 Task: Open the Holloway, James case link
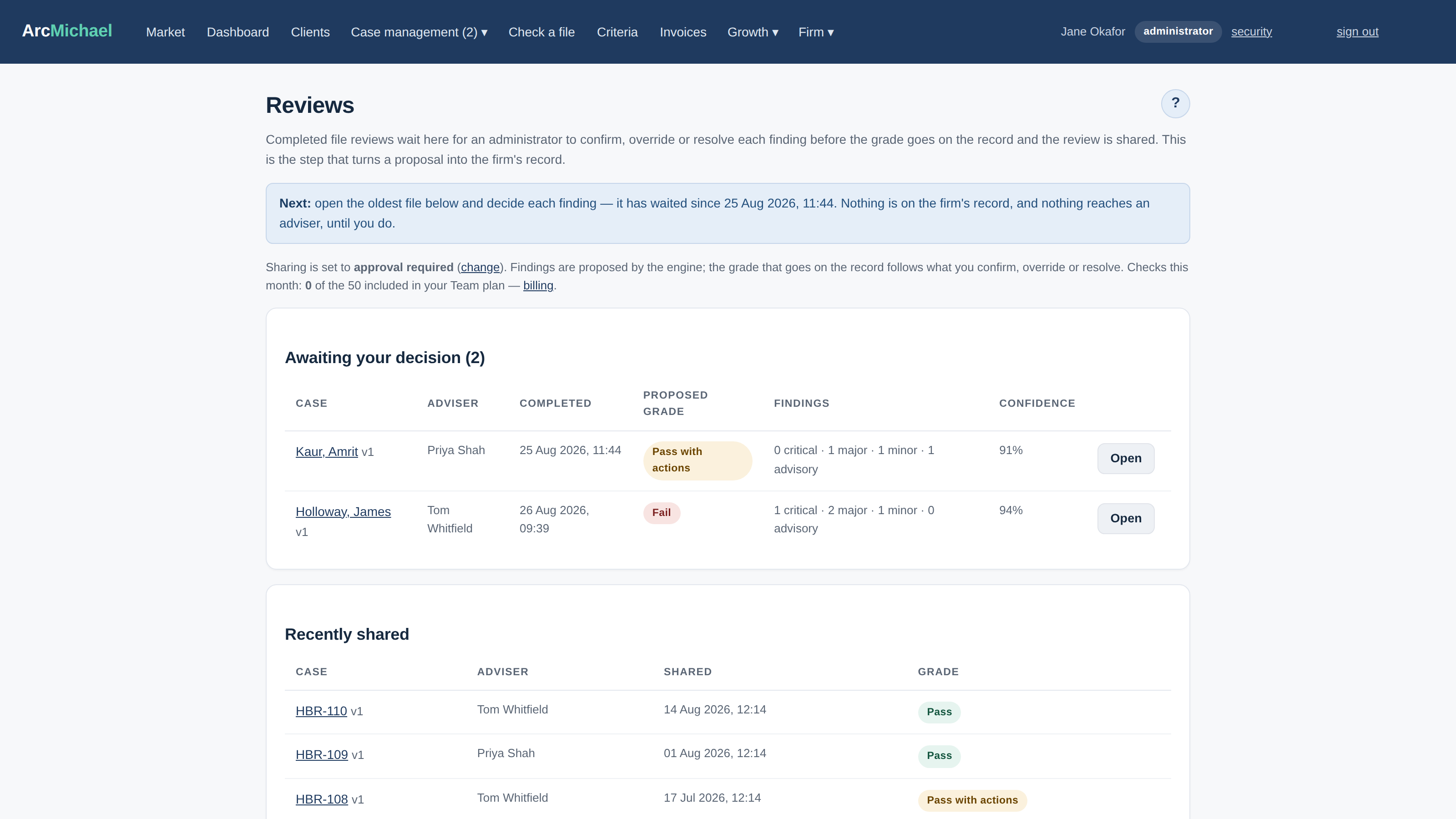pos(343,511)
